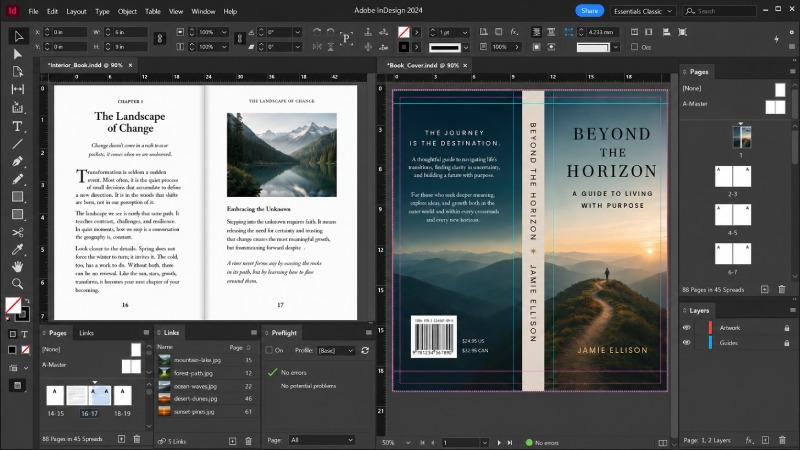Select the mountain-lake.jpg link
800x450 pixels.
click(x=206, y=360)
